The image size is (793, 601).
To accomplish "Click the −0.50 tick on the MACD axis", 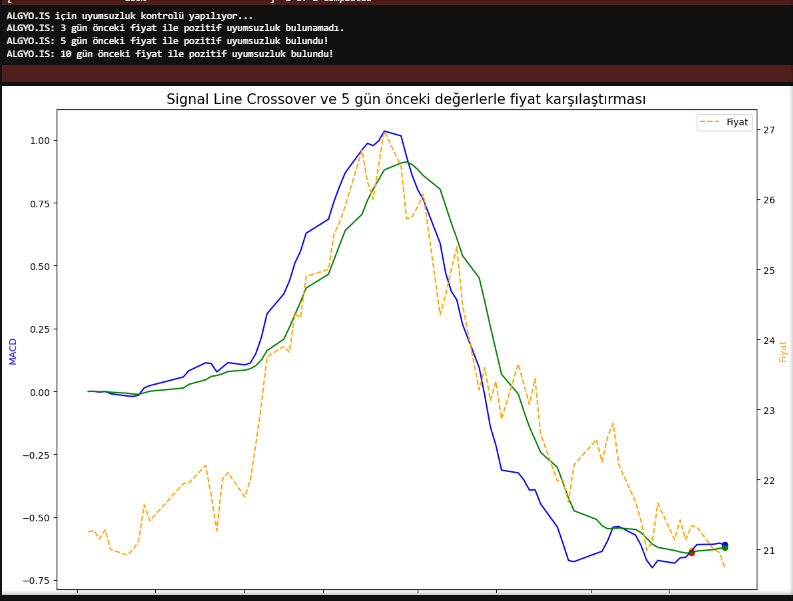I will (x=36, y=518).
